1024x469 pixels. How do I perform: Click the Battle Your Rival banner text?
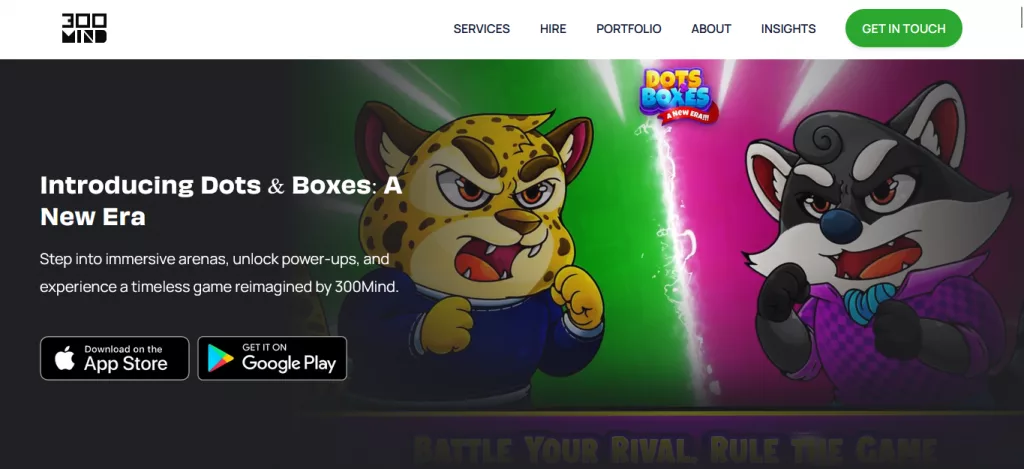(x=674, y=449)
